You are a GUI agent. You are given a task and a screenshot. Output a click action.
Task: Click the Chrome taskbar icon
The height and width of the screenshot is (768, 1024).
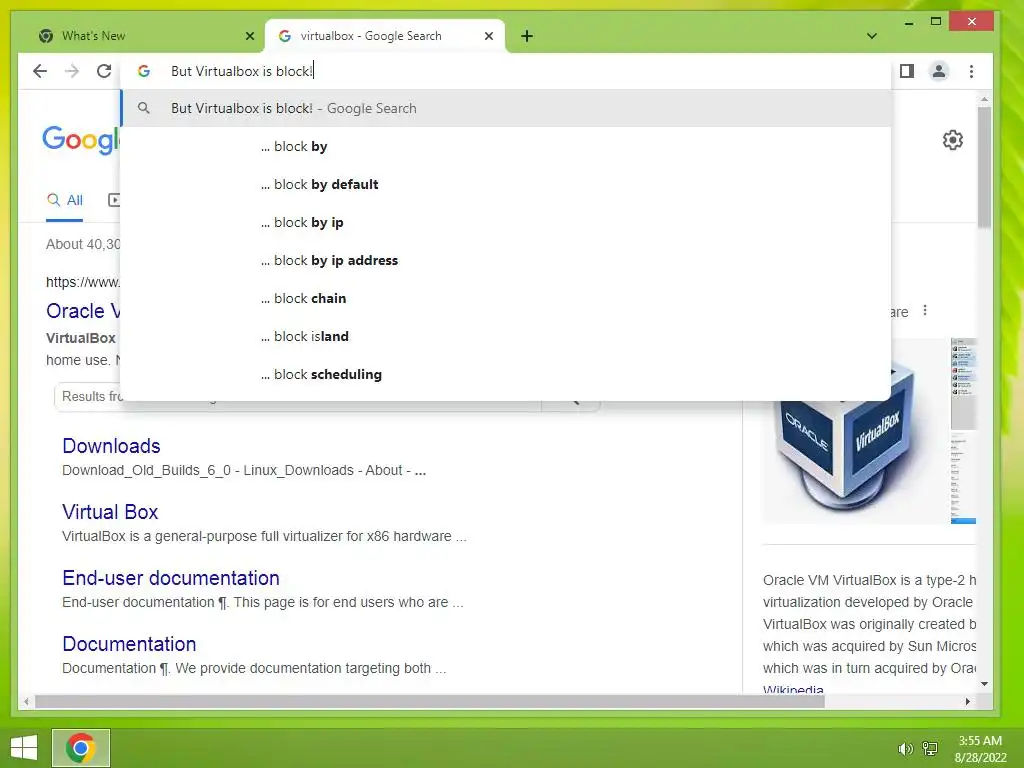tap(81, 748)
